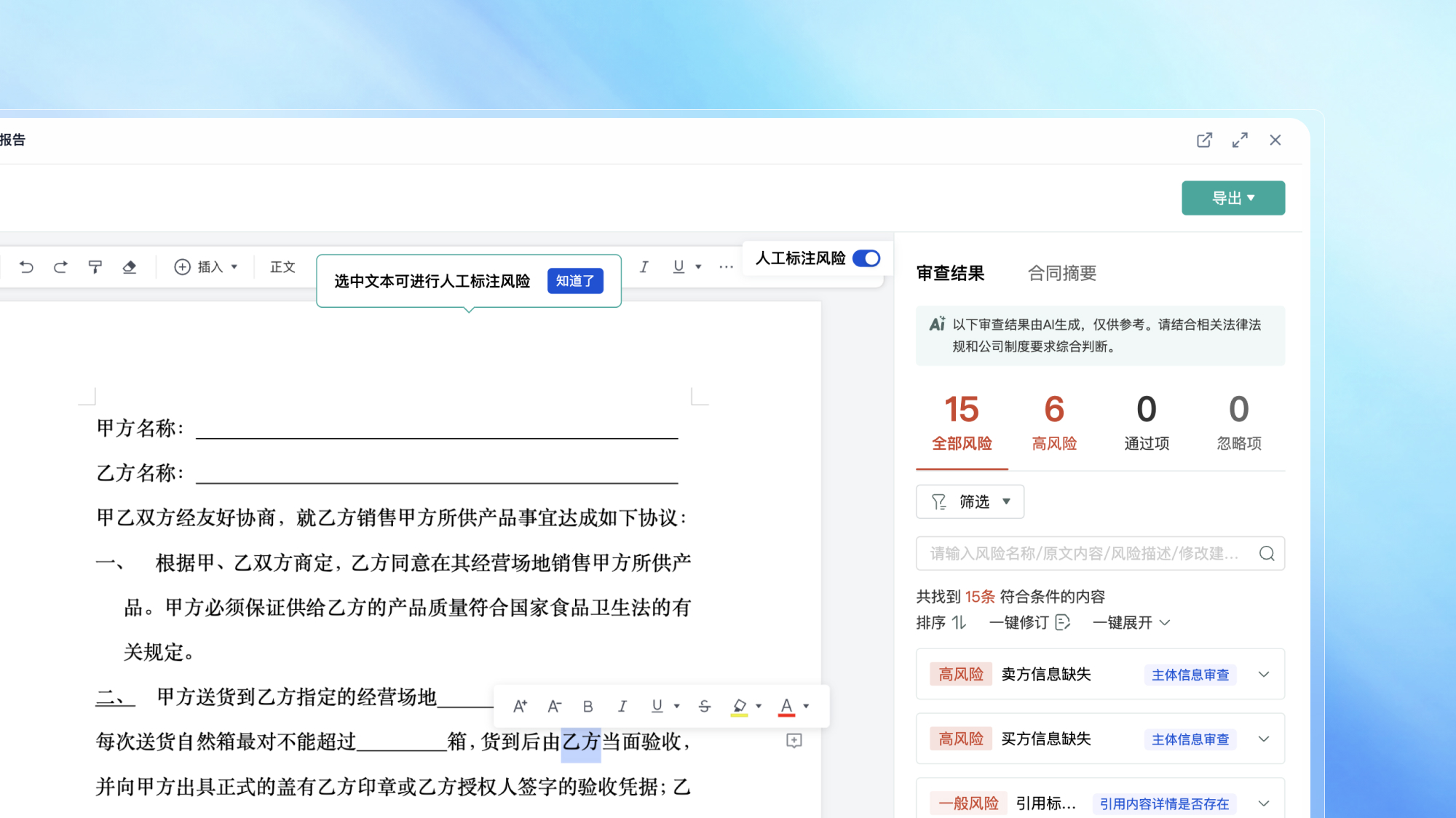Open the Insert (插入) menu

pyautogui.click(x=206, y=267)
